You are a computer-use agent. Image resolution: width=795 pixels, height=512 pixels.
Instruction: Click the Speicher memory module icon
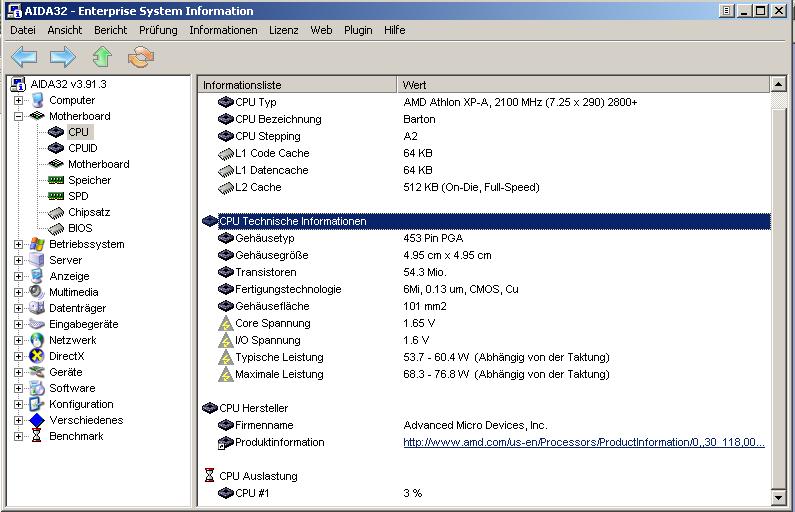(56, 180)
